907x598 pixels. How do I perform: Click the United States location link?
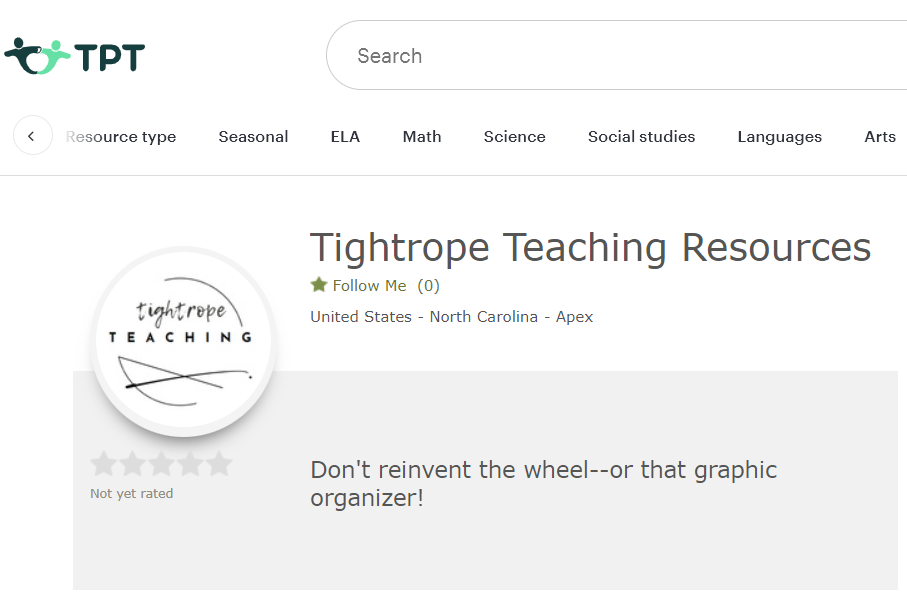coord(361,317)
